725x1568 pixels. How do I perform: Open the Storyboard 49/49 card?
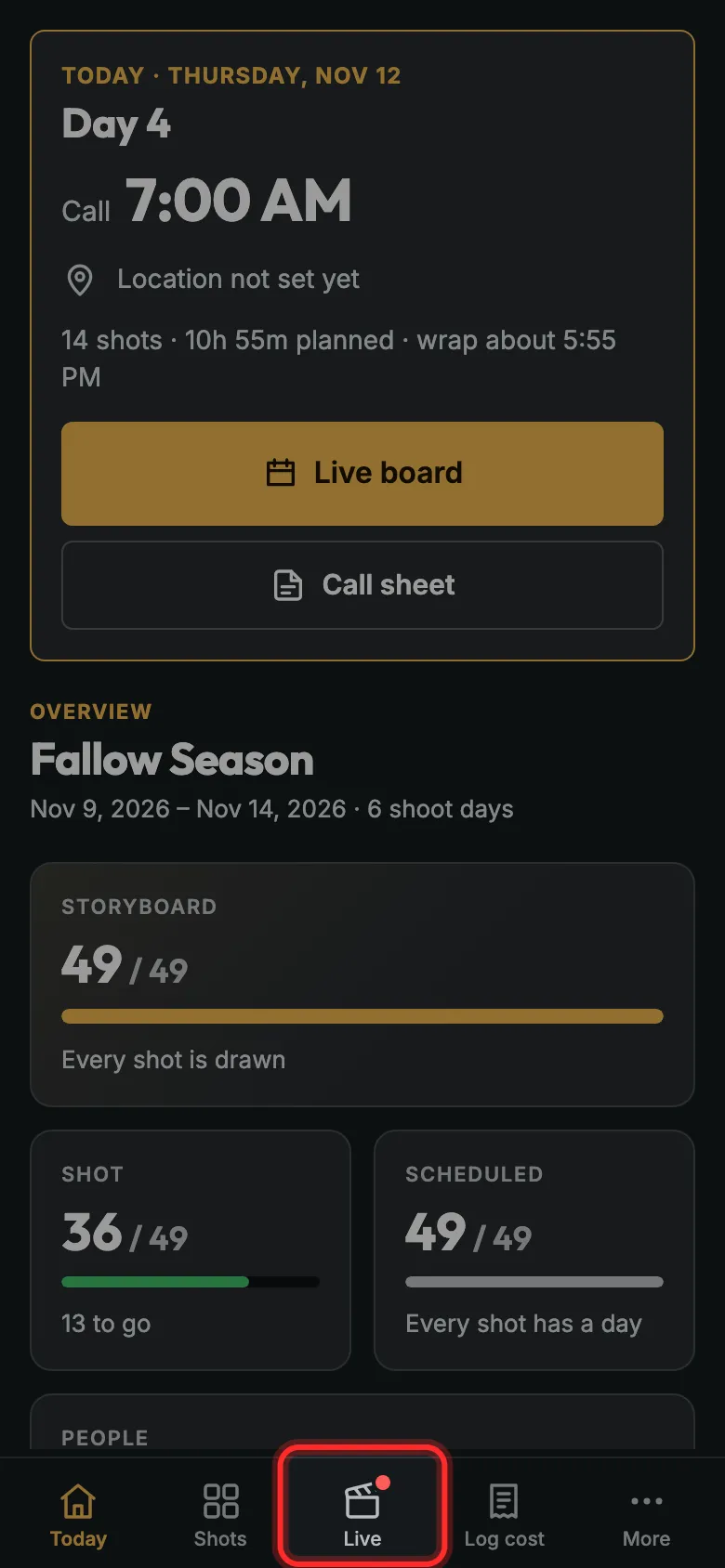point(362,985)
